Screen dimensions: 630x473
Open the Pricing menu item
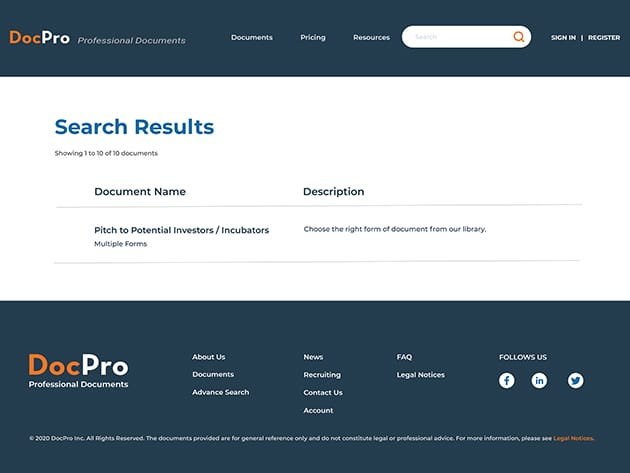pyautogui.click(x=313, y=38)
